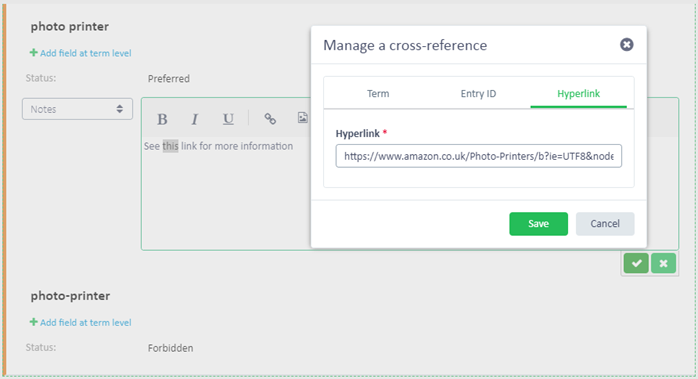The width and height of the screenshot is (698, 379).
Task: Switch to the Term tab
Action: point(378,94)
